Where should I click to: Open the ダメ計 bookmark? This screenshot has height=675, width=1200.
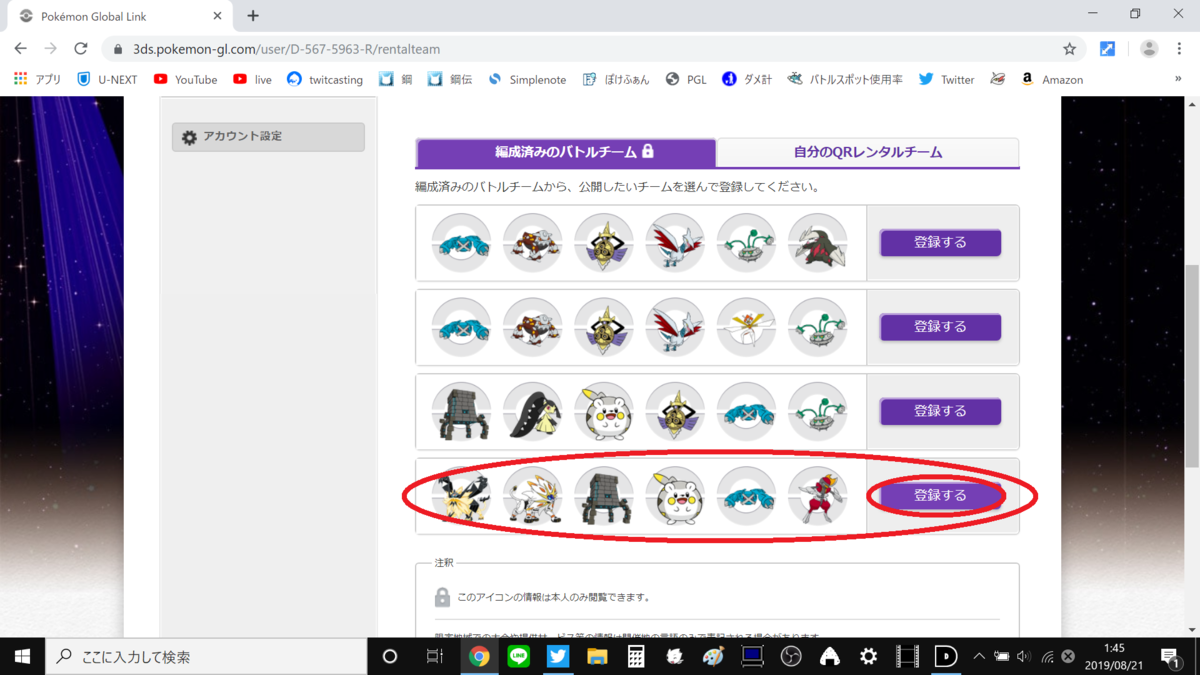746,79
